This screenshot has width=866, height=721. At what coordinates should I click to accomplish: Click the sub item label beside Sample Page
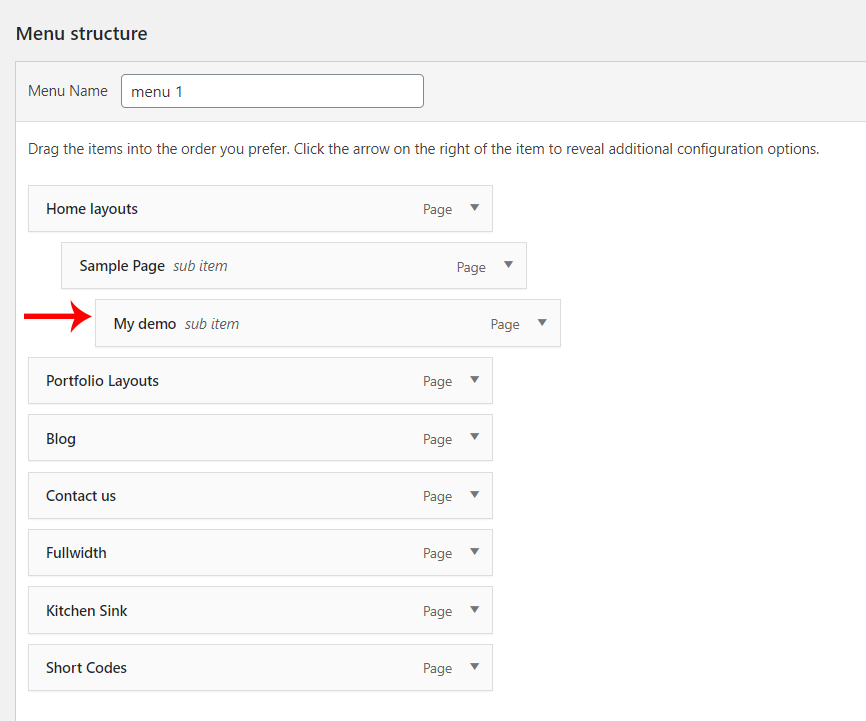(200, 266)
